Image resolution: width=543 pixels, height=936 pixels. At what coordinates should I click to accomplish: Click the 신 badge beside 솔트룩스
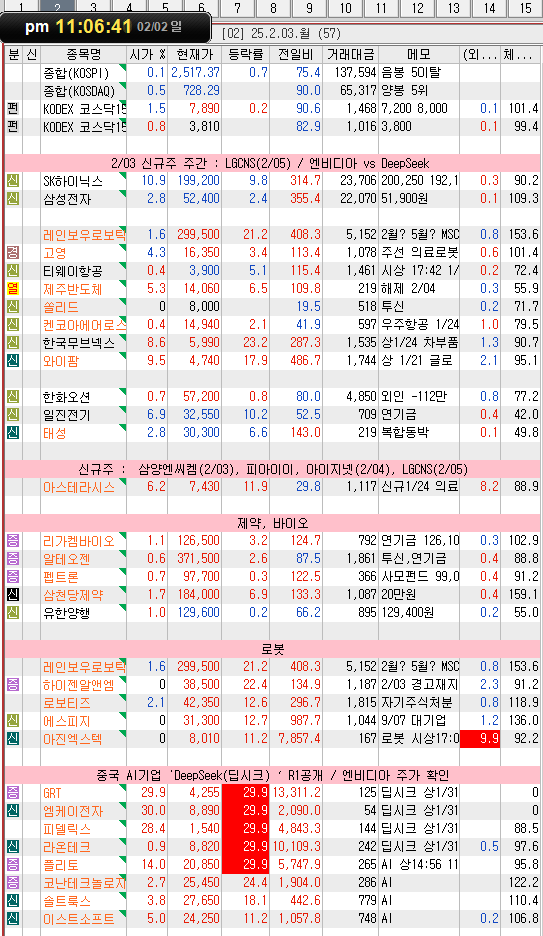pos(13,900)
